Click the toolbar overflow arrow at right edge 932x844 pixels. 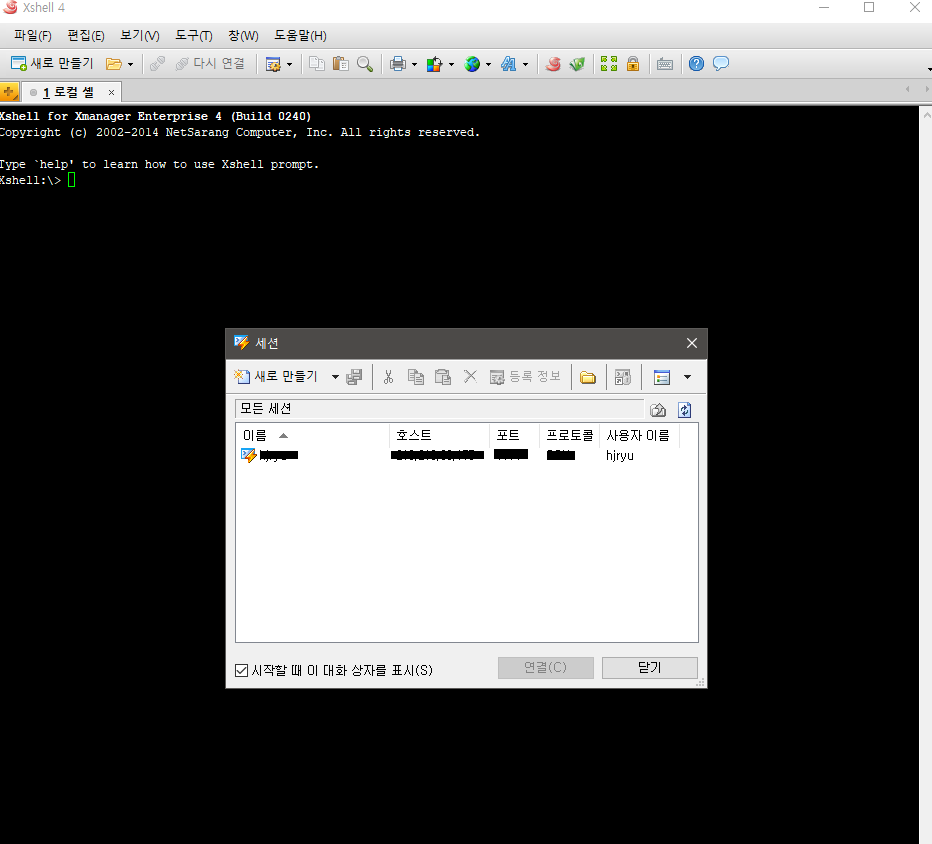coord(929,70)
